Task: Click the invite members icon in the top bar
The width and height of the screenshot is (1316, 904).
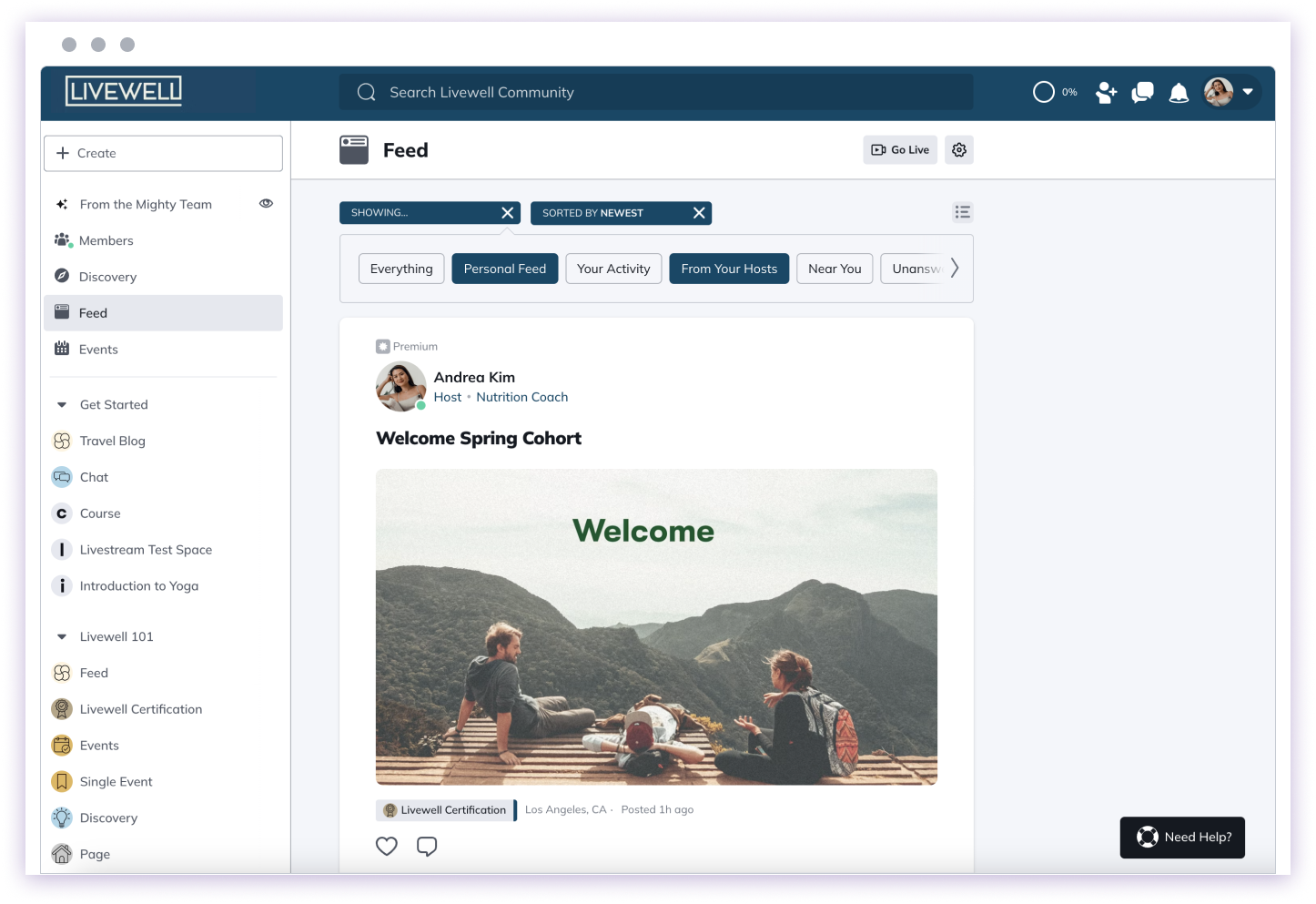Action: pyautogui.click(x=1105, y=92)
